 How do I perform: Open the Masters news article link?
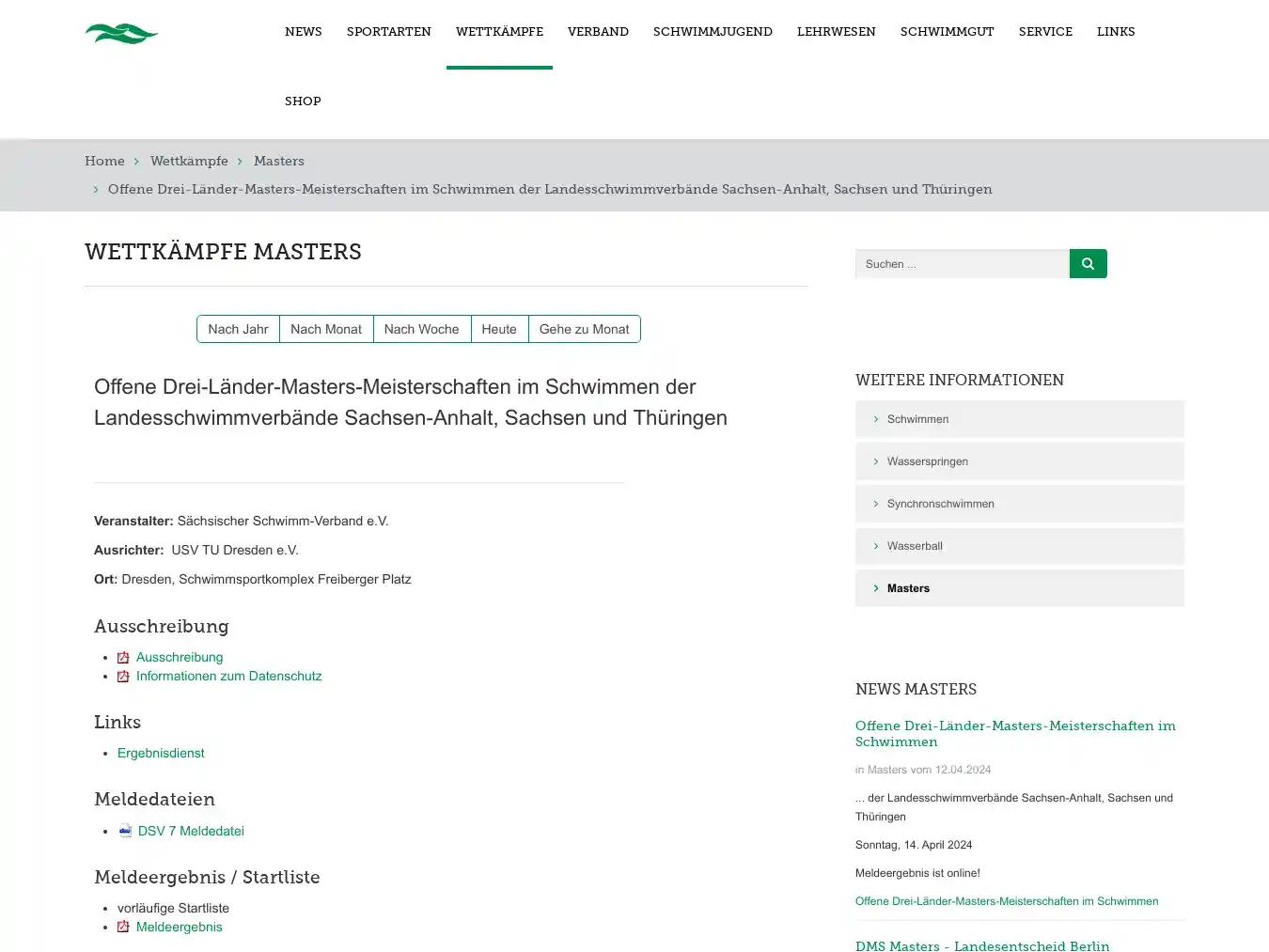[x=1015, y=733]
